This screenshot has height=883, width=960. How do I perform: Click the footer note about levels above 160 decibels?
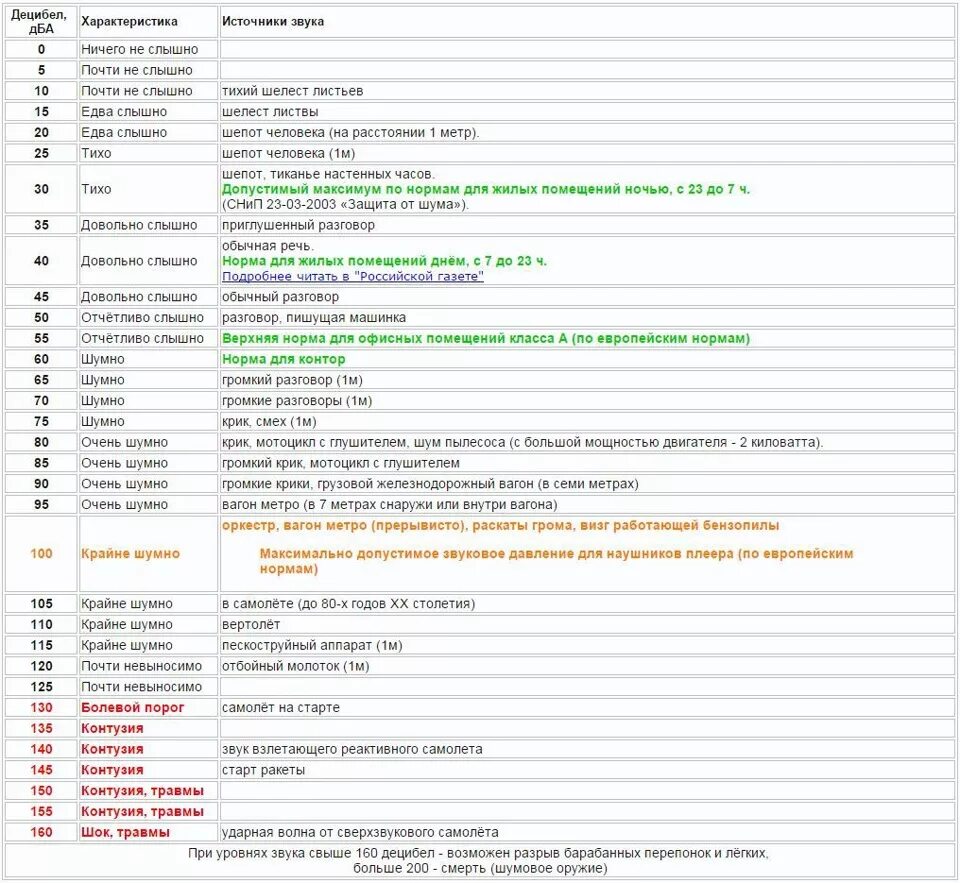pos(479,861)
